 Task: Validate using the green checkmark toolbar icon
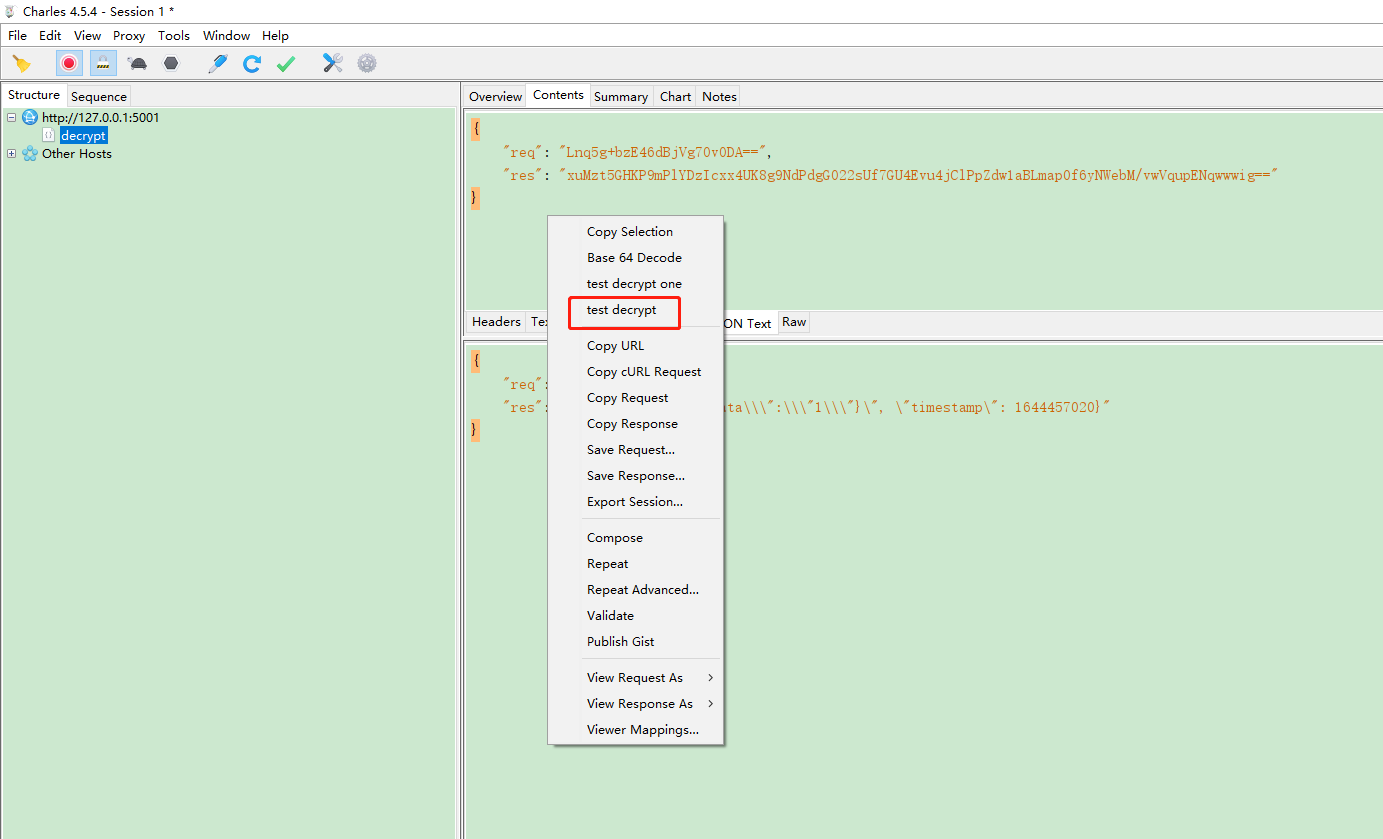point(286,62)
